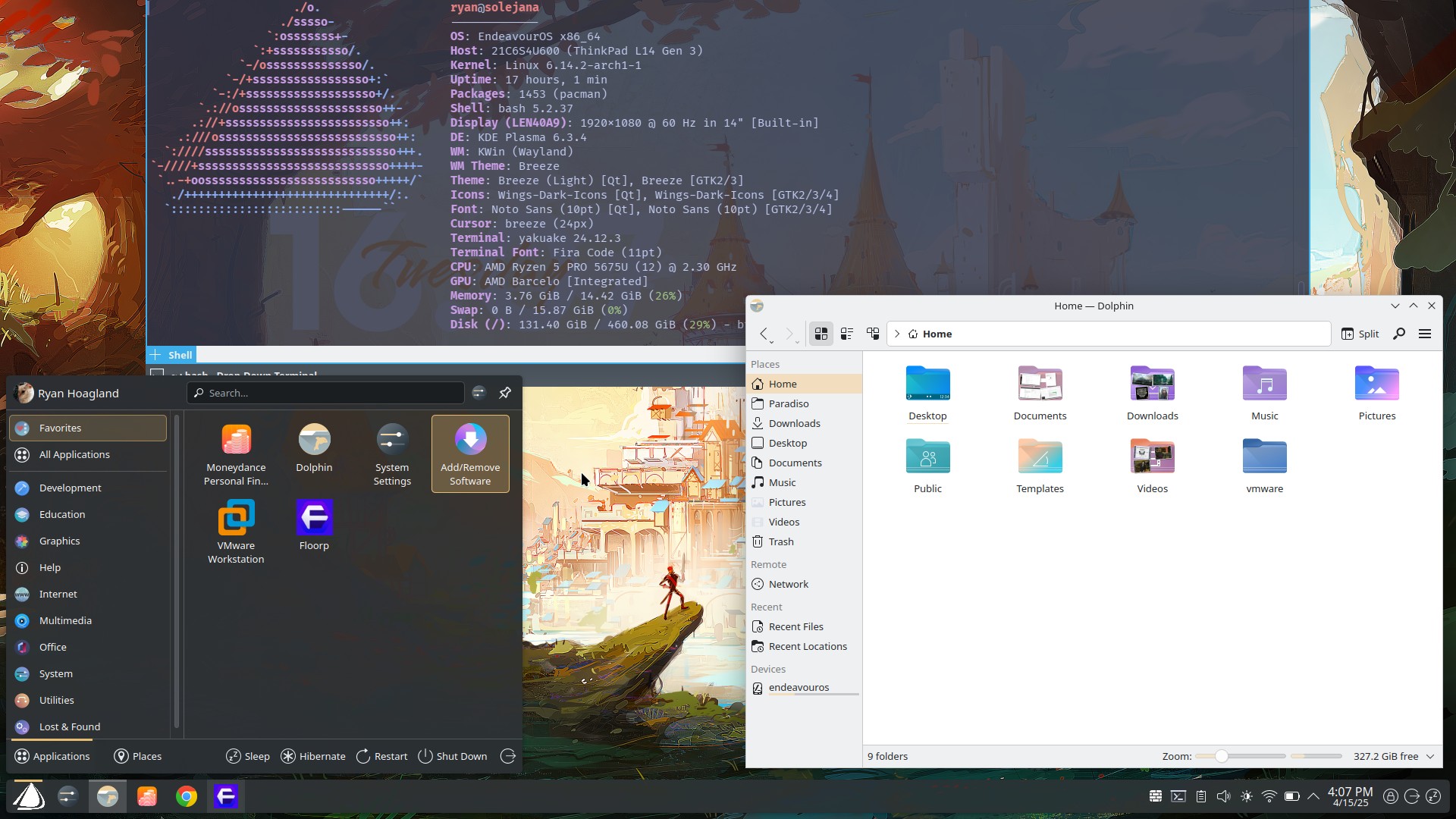The image size is (1456, 819).
Task: Go back in Dolphin navigation
Action: coord(764,334)
